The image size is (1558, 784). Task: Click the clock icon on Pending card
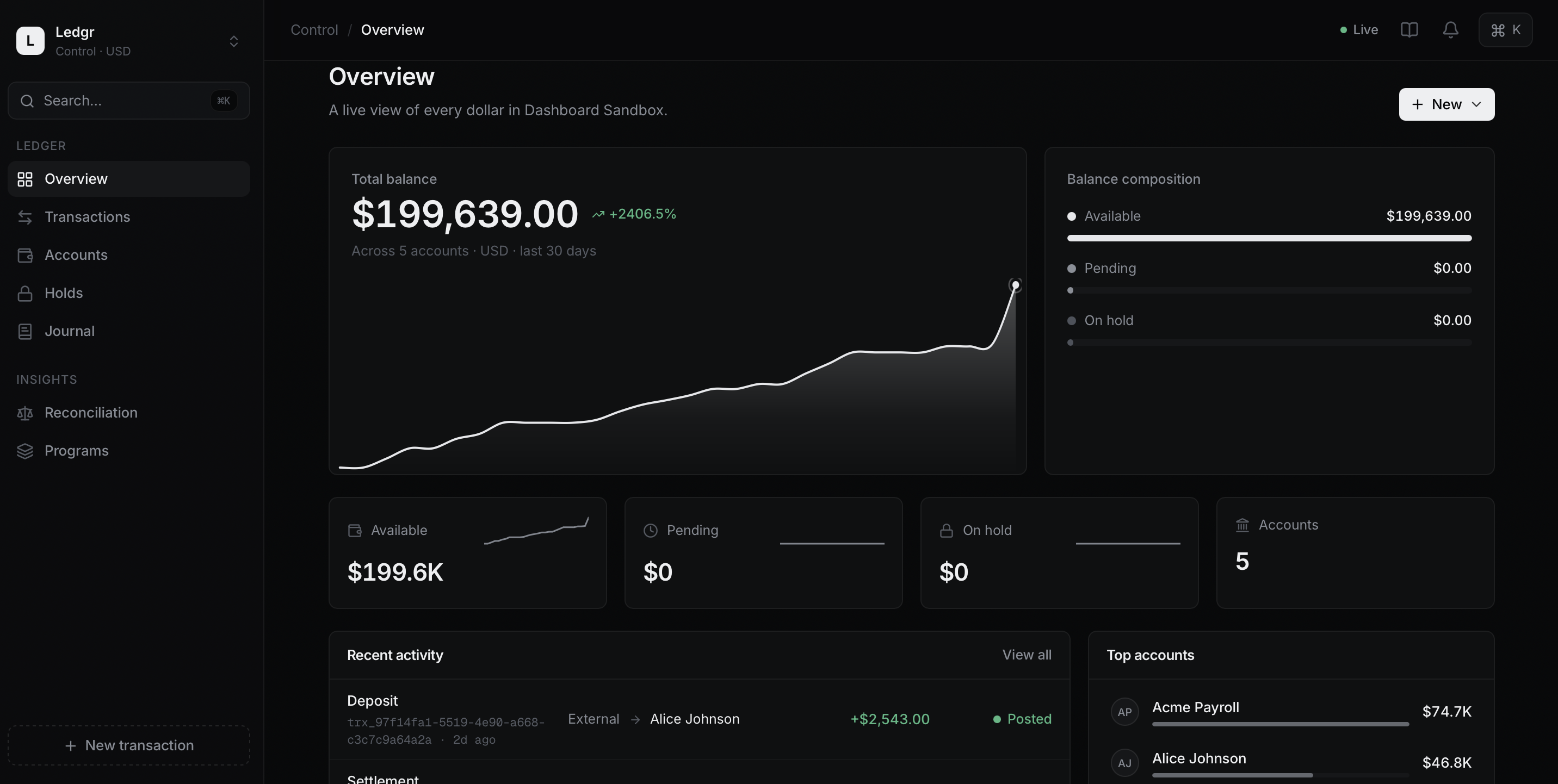coord(650,531)
